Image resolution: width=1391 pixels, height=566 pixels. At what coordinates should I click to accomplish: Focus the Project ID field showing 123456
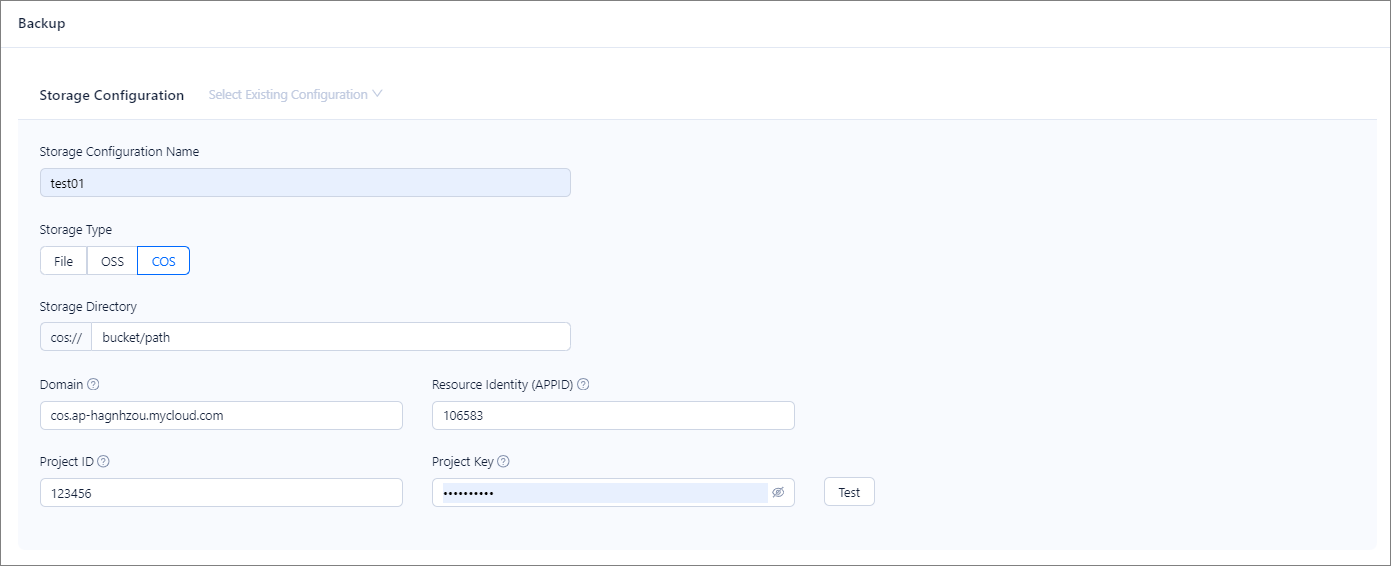coord(221,492)
